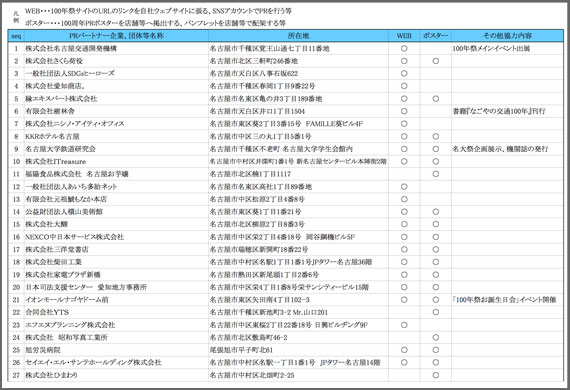
Task: Click the 株式会社ITreasure company name cell
Action: tap(116, 161)
